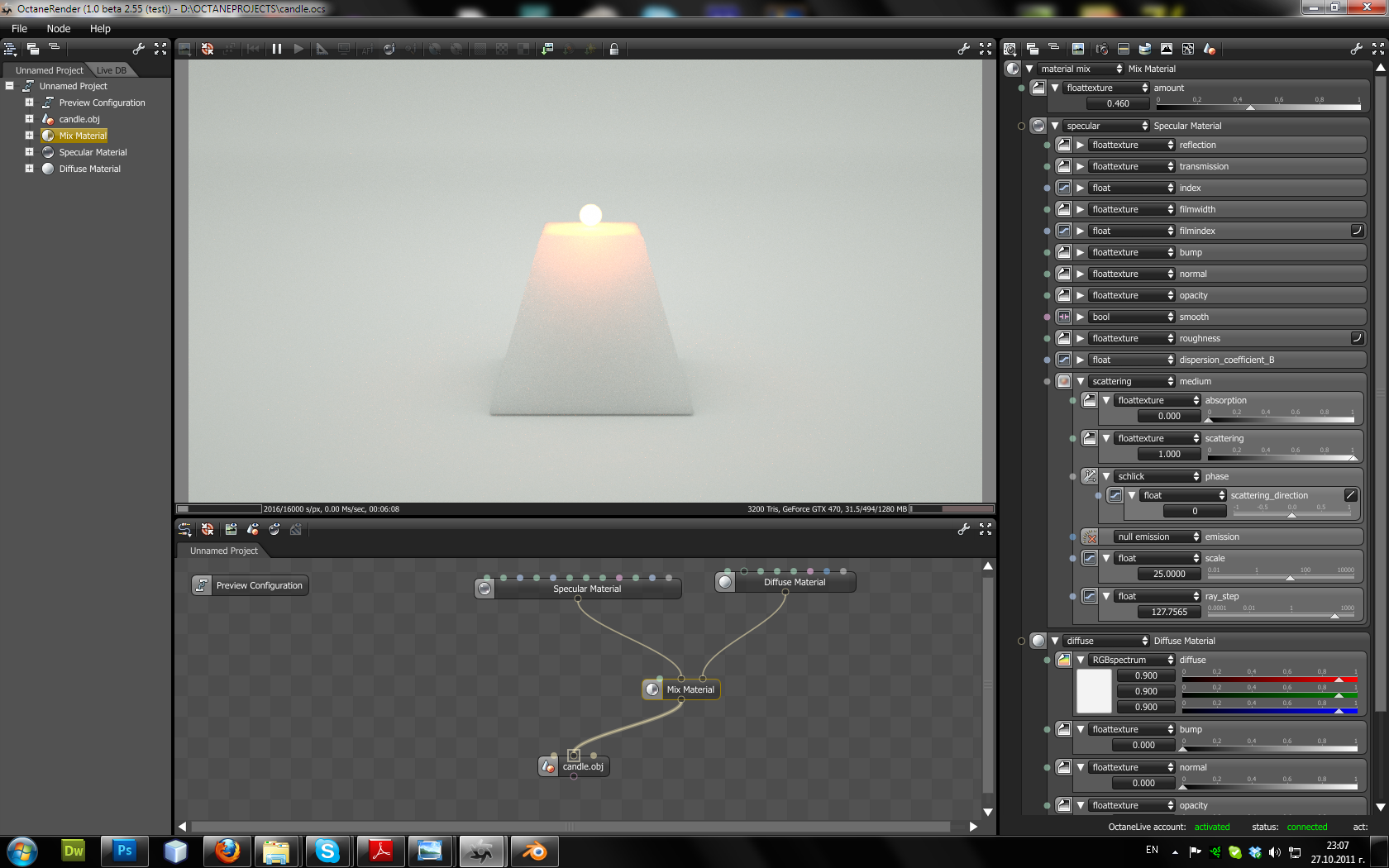
Task: Select the Unnamed Project tab in outliner
Action: point(49,70)
